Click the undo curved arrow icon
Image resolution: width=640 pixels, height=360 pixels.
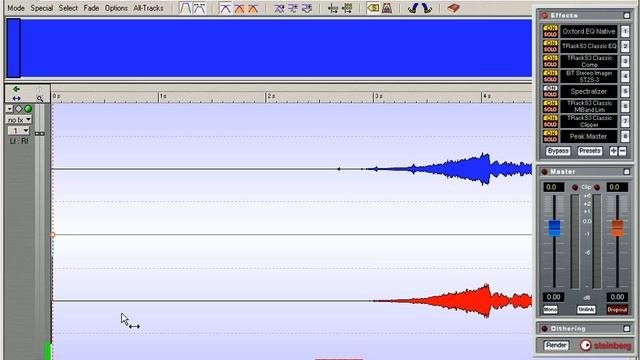(x=413, y=8)
